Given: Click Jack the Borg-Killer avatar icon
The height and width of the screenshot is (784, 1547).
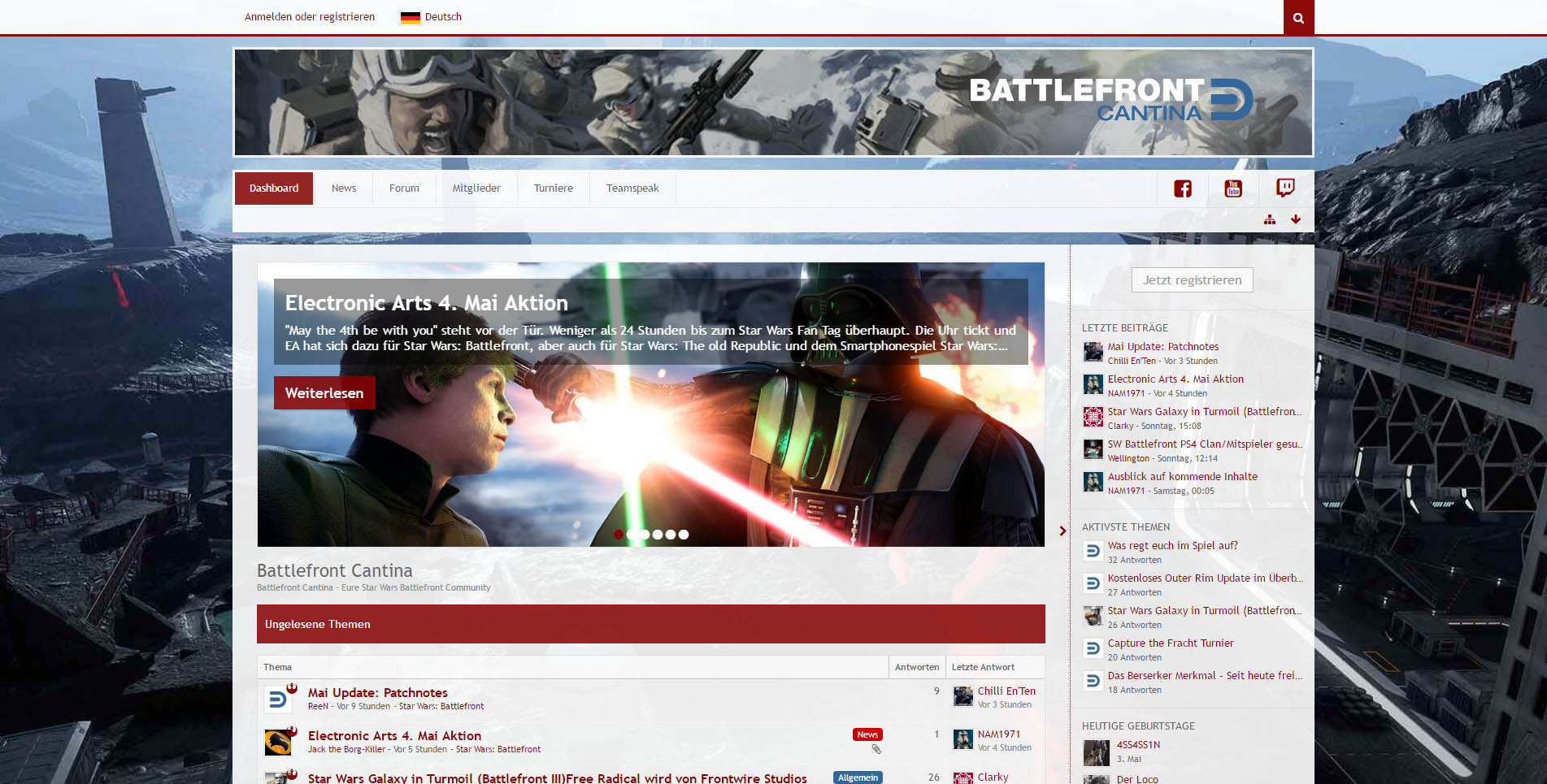Looking at the screenshot, I should [278, 743].
